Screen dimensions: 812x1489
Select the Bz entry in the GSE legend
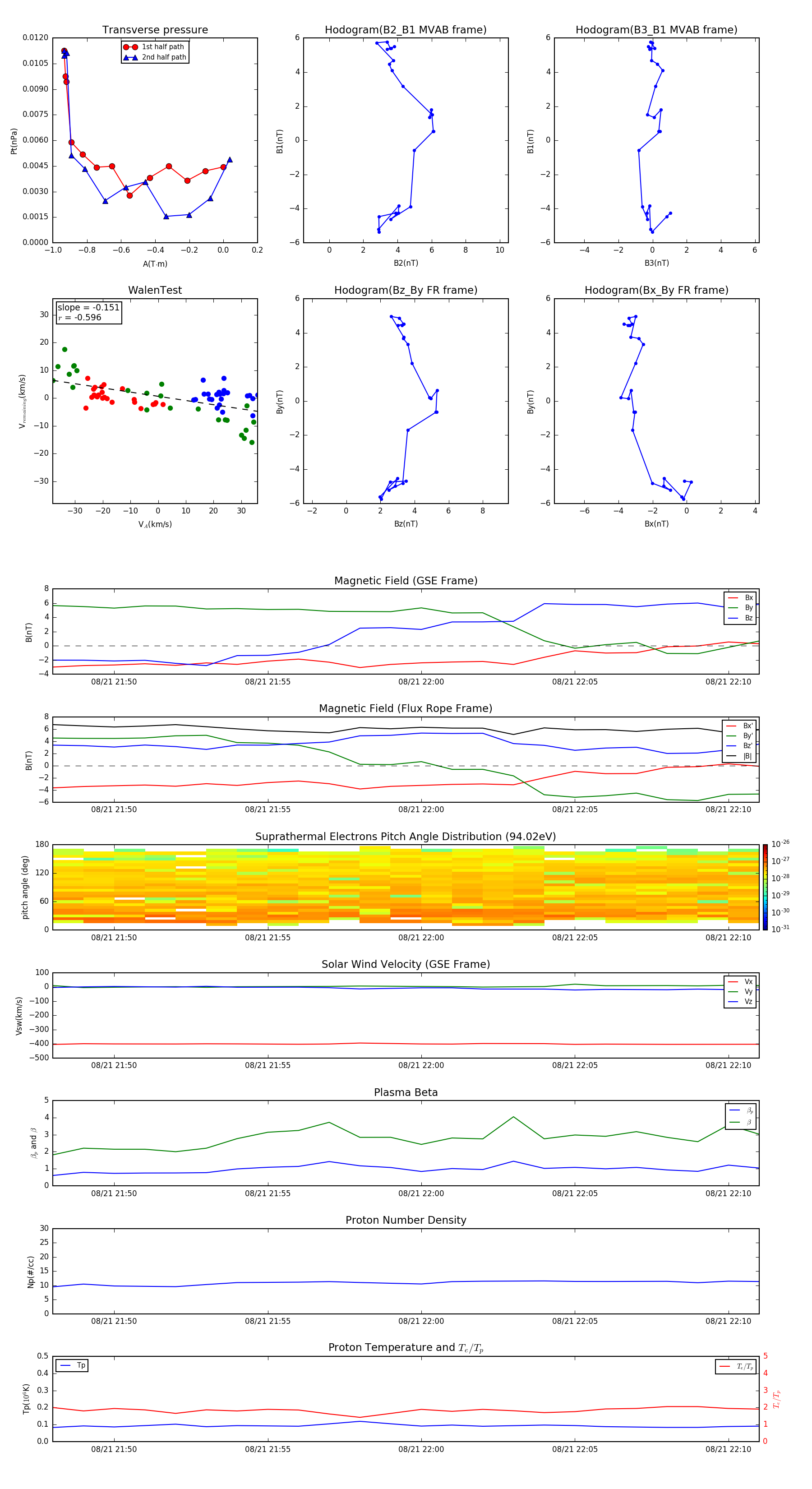pos(740,618)
